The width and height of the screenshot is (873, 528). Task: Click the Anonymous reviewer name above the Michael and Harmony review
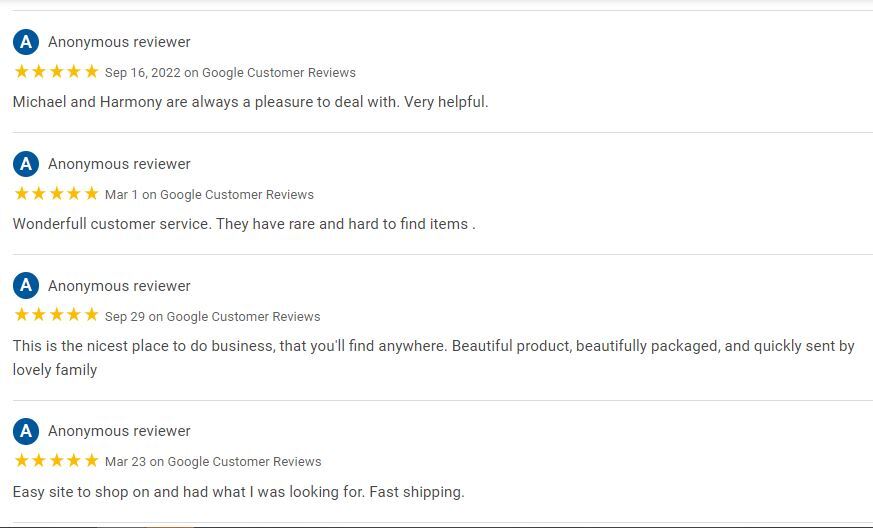tap(119, 42)
